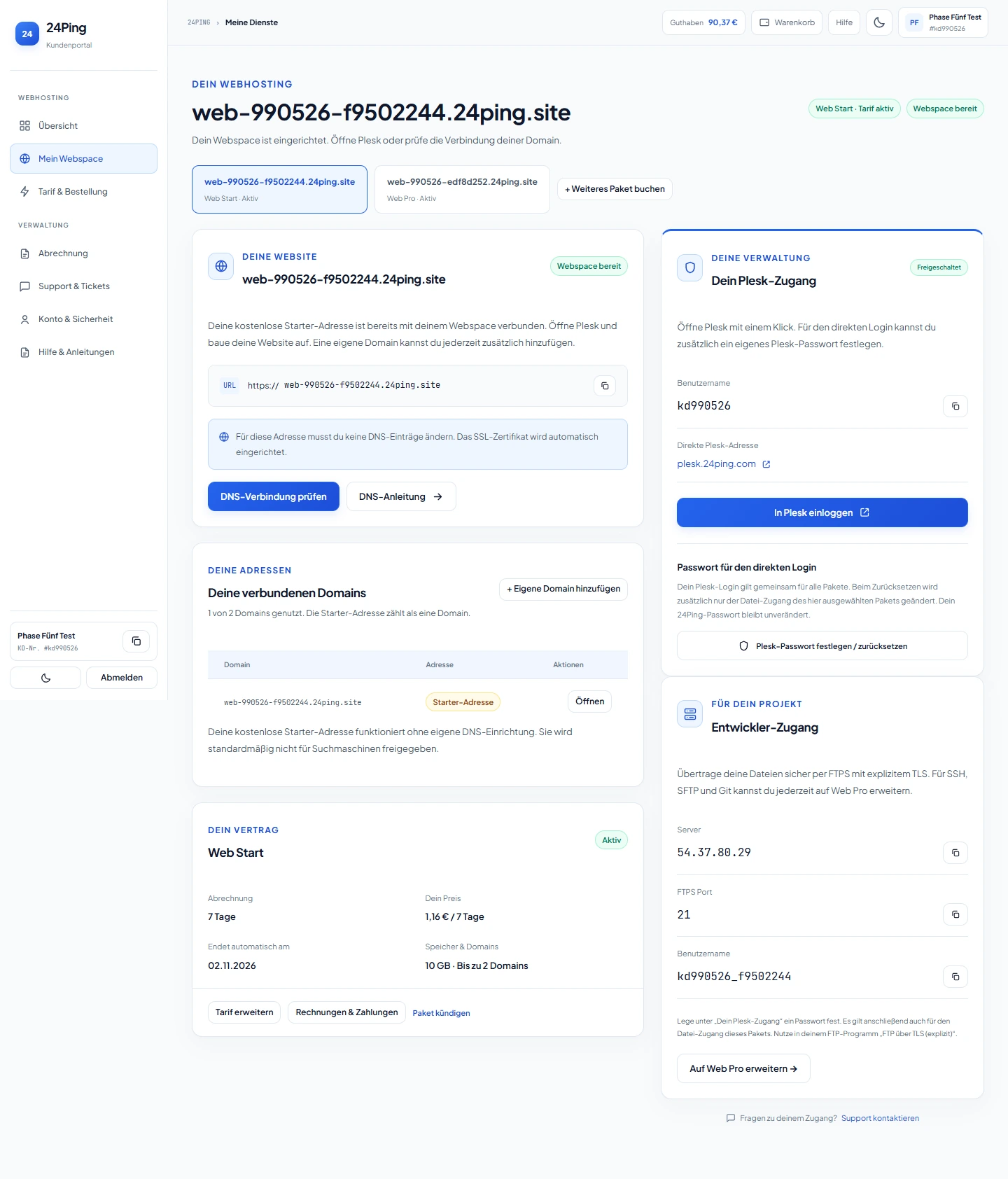Open Support & Tickets
1008x1179 pixels.
(83, 286)
